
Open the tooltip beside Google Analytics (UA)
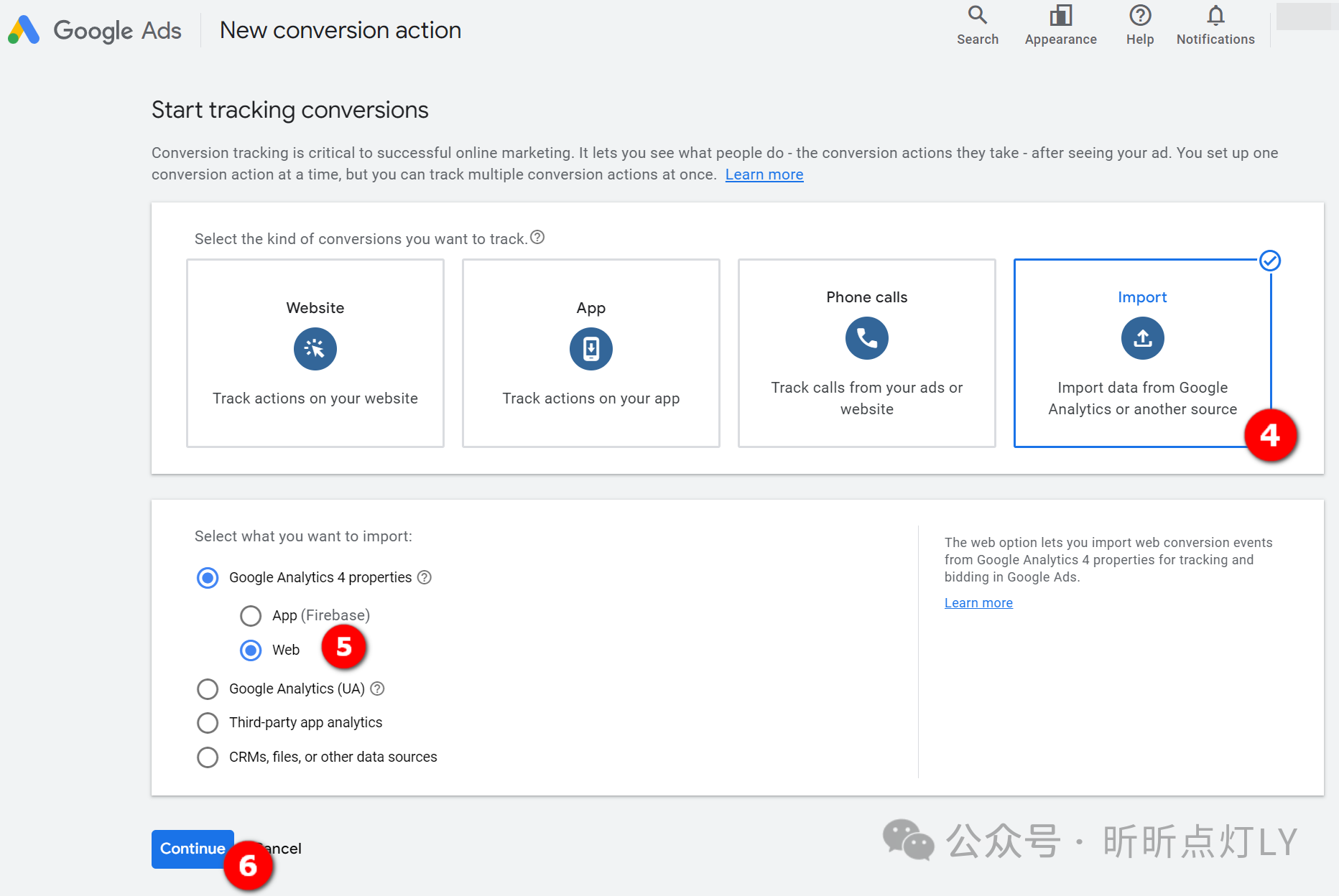click(377, 689)
